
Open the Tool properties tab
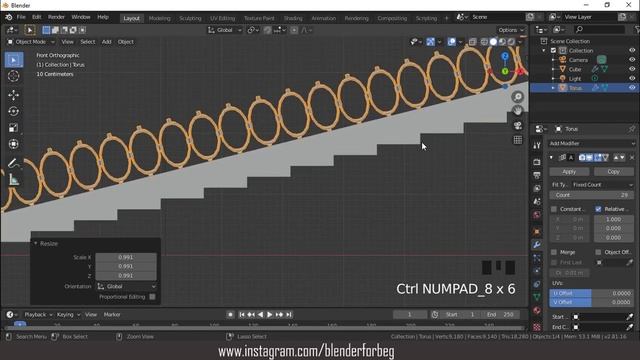pyautogui.click(x=537, y=145)
